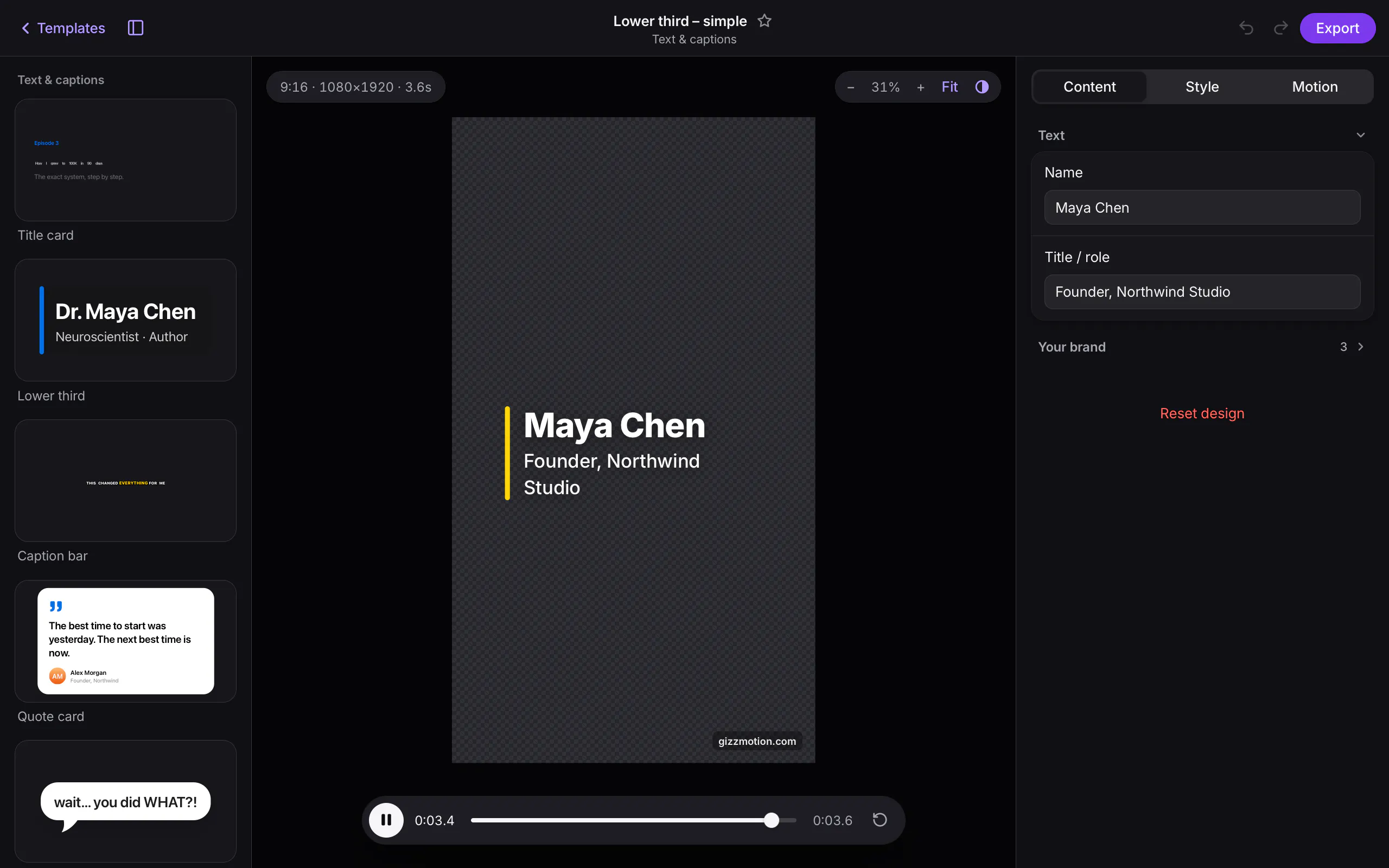Click the 0:03.4 current time label
The height and width of the screenshot is (868, 1389).
(x=435, y=820)
